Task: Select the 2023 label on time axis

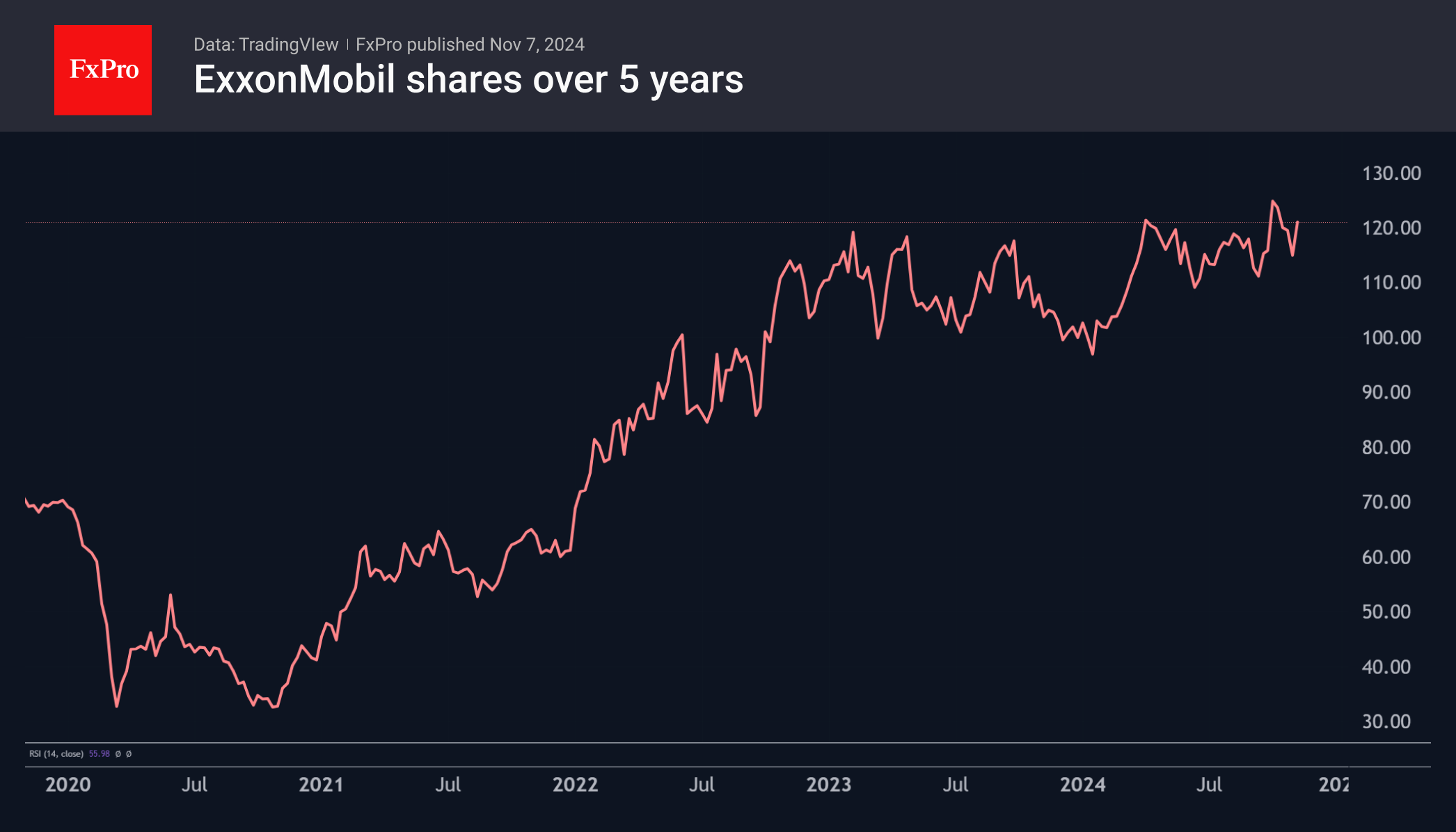Action: (x=828, y=785)
